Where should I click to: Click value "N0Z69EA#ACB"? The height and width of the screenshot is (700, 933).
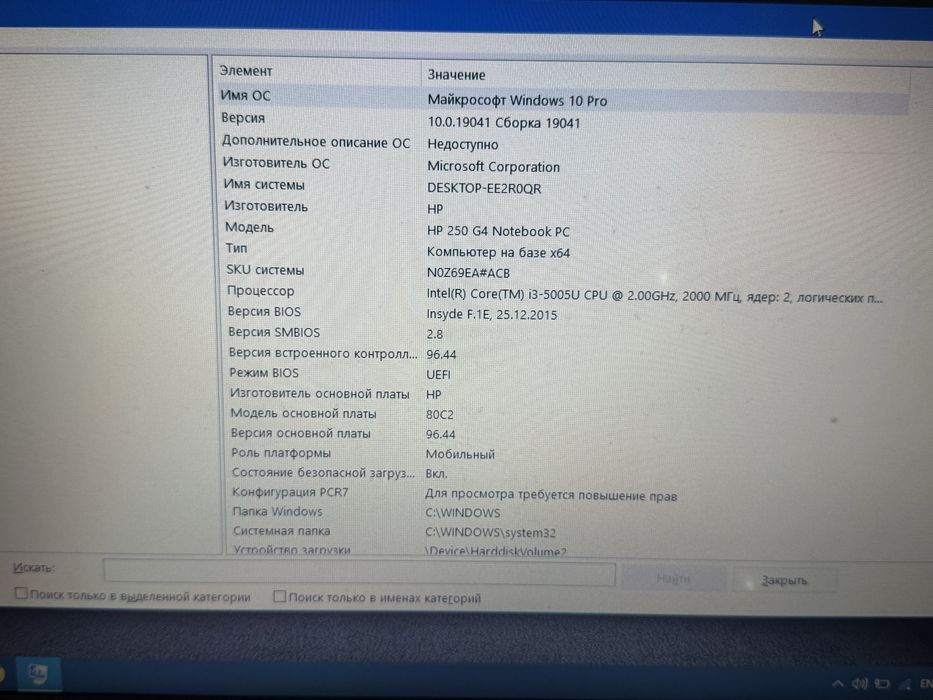(468, 274)
